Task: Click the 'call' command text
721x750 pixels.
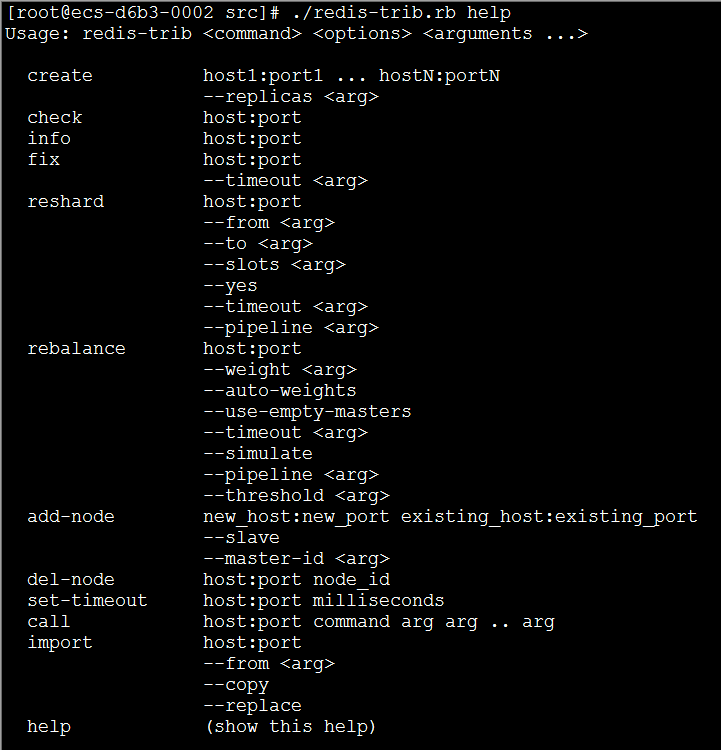Action: (49, 622)
